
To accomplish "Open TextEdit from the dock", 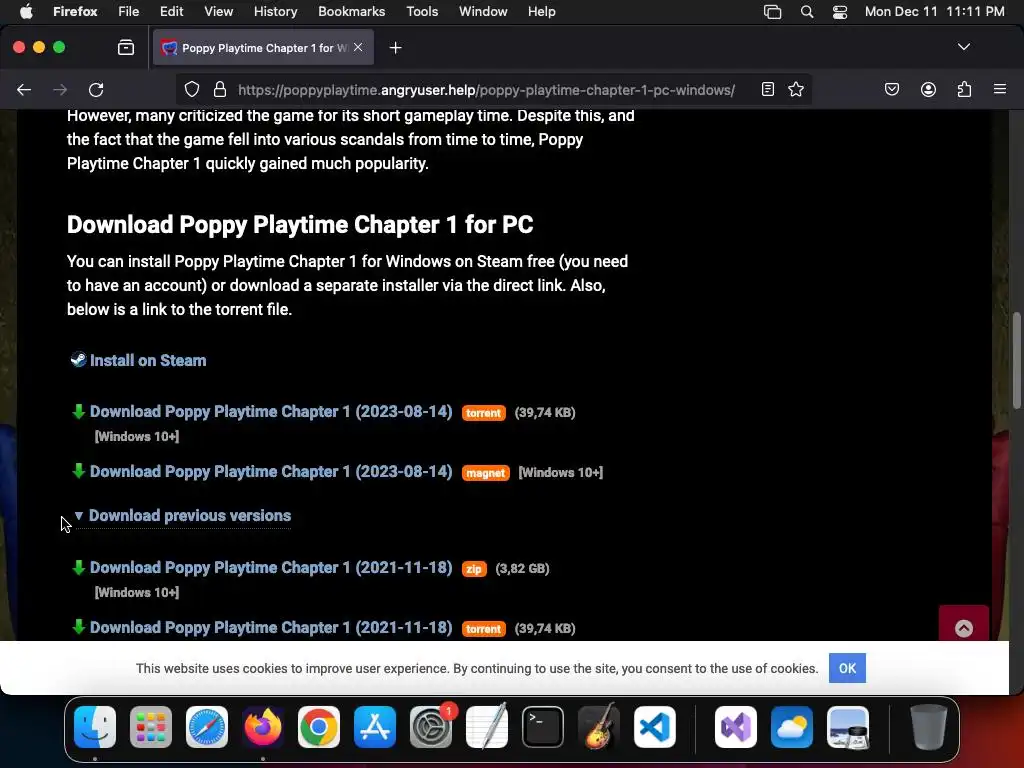I will [487, 726].
